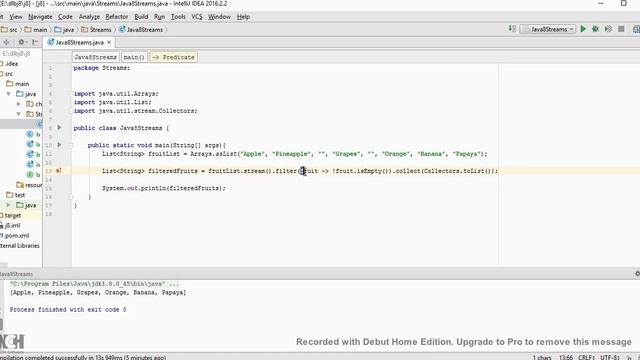
Task: Click JavaStreams run tool window header
Action: point(16,274)
